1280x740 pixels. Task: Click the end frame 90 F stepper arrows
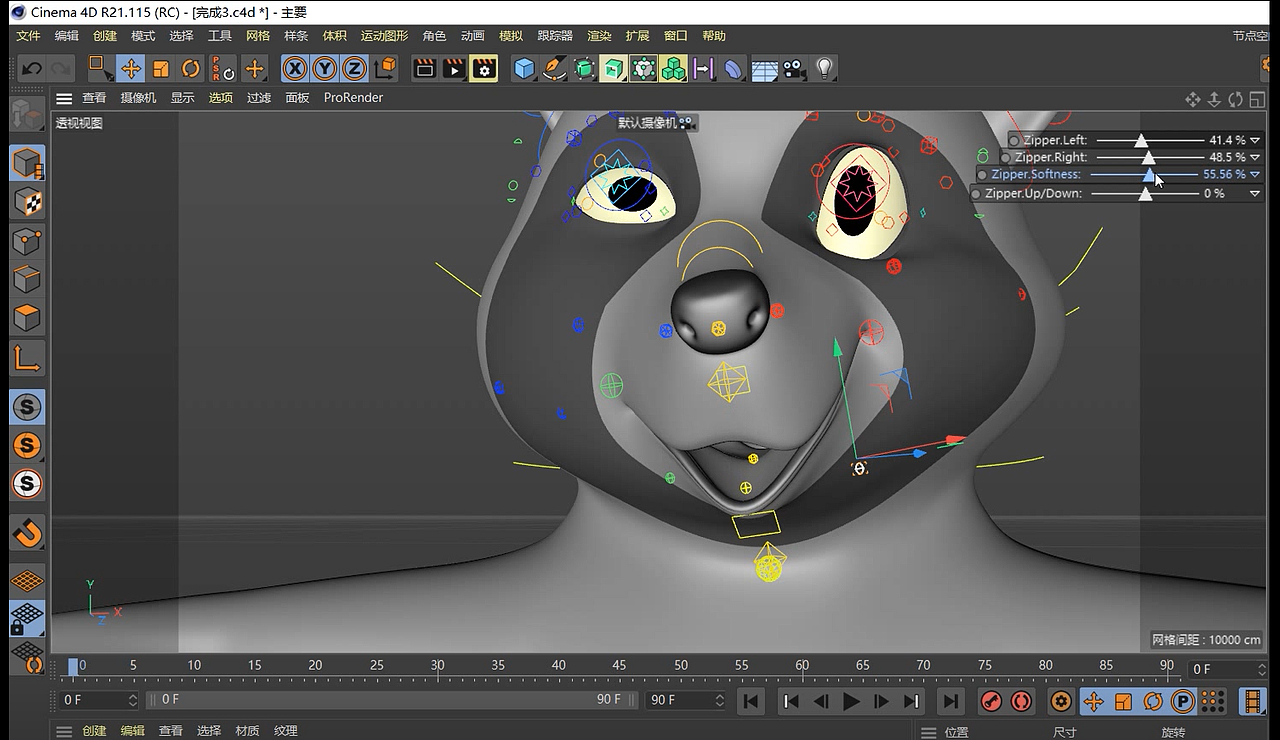click(720, 700)
